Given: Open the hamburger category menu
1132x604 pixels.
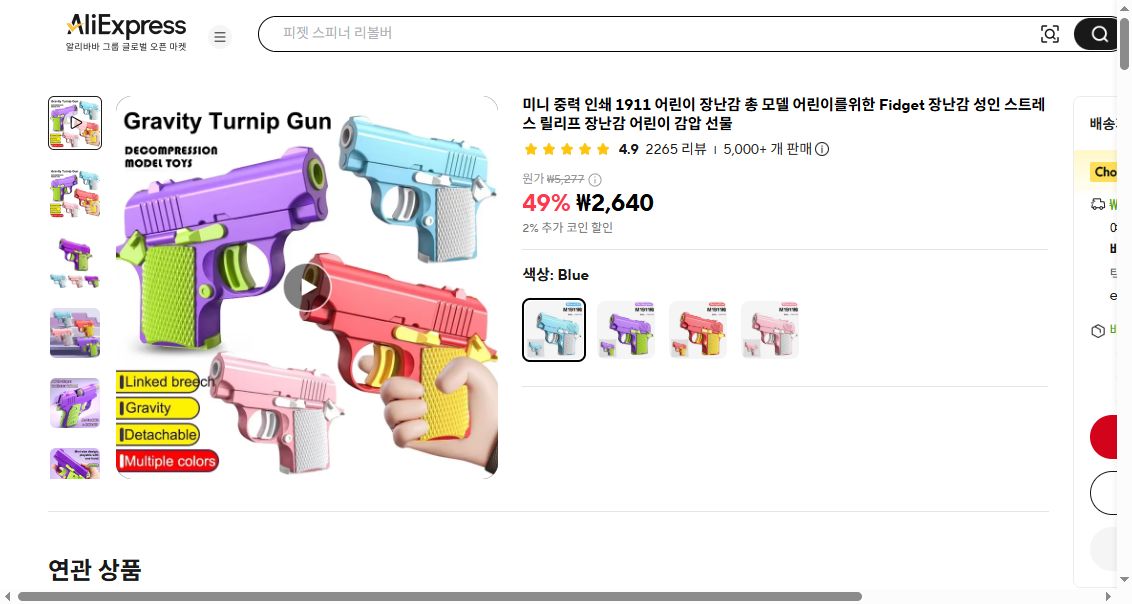Looking at the screenshot, I should tap(220, 36).
